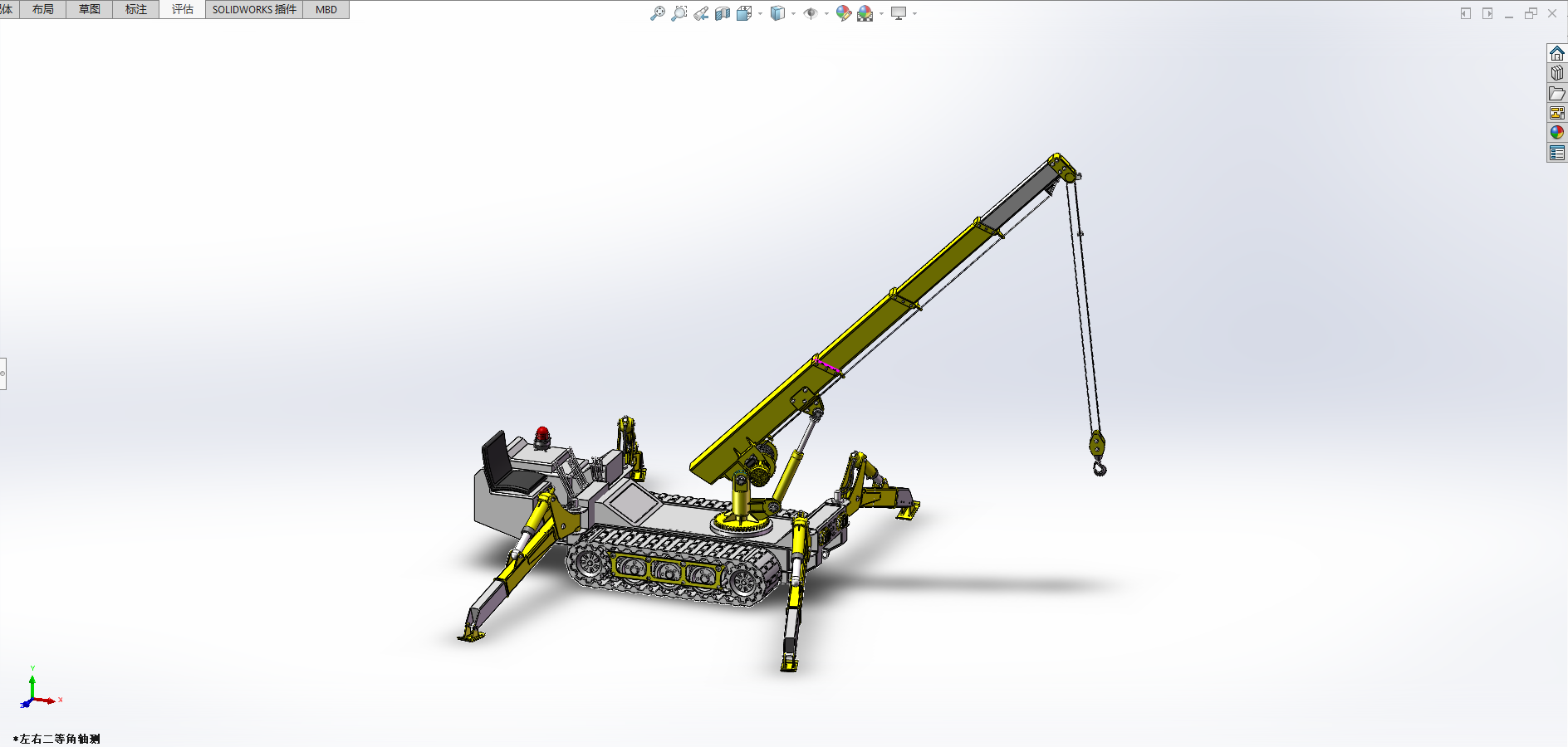Switch to the SOLIDWORKS 插件 tab
1568x747 pixels.
[x=254, y=9]
